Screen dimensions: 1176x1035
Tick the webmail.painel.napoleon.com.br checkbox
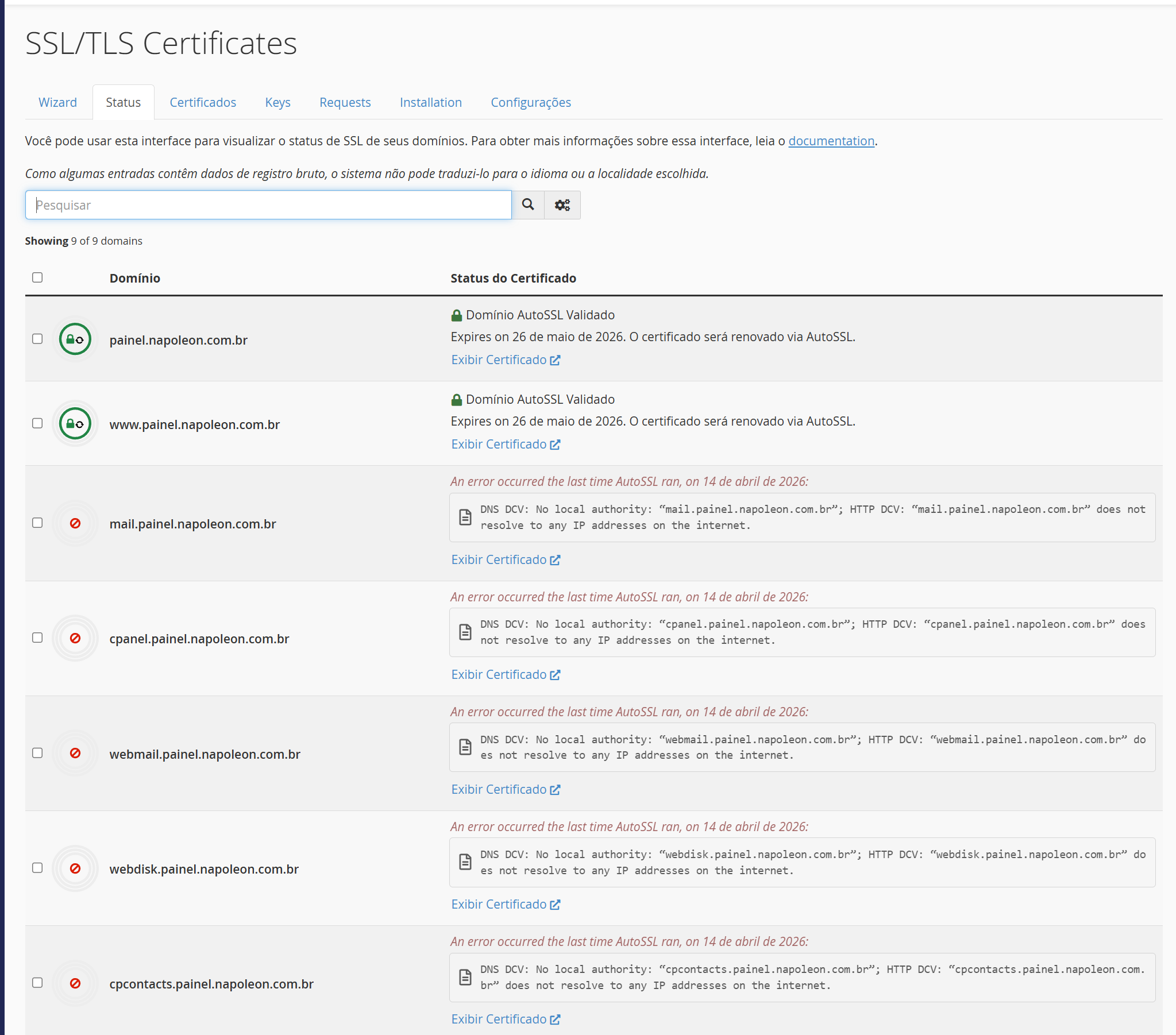(37, 753)
